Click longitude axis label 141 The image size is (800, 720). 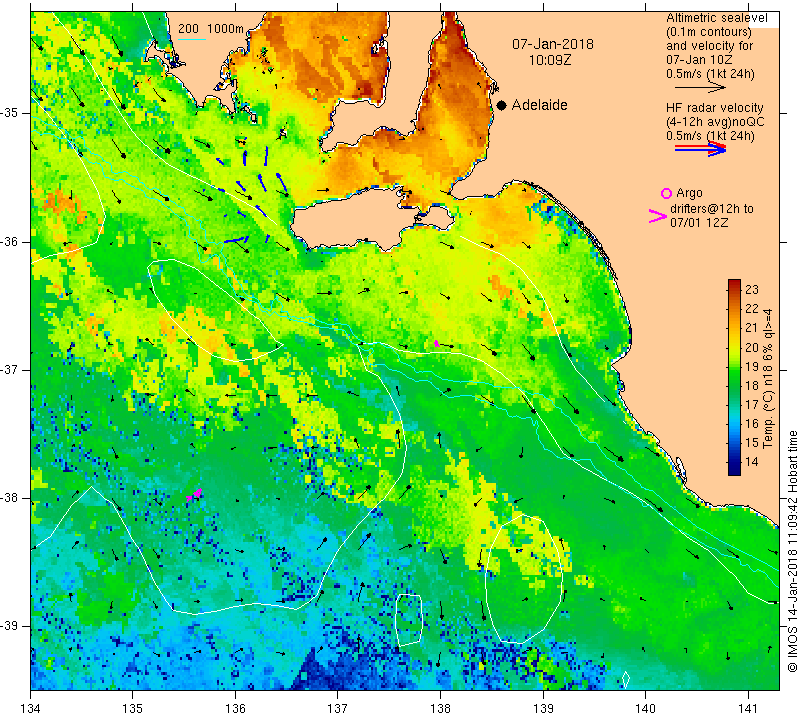tap(748, 708)
